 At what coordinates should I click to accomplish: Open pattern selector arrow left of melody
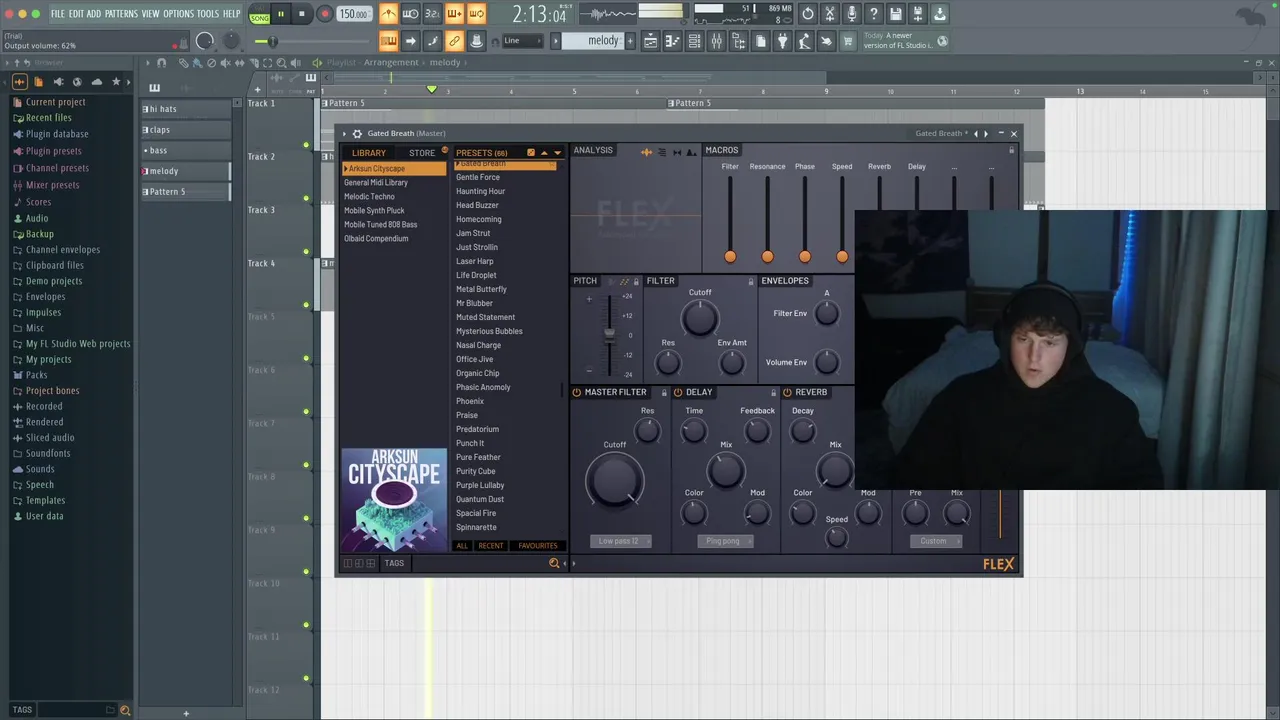pos(554,41)
